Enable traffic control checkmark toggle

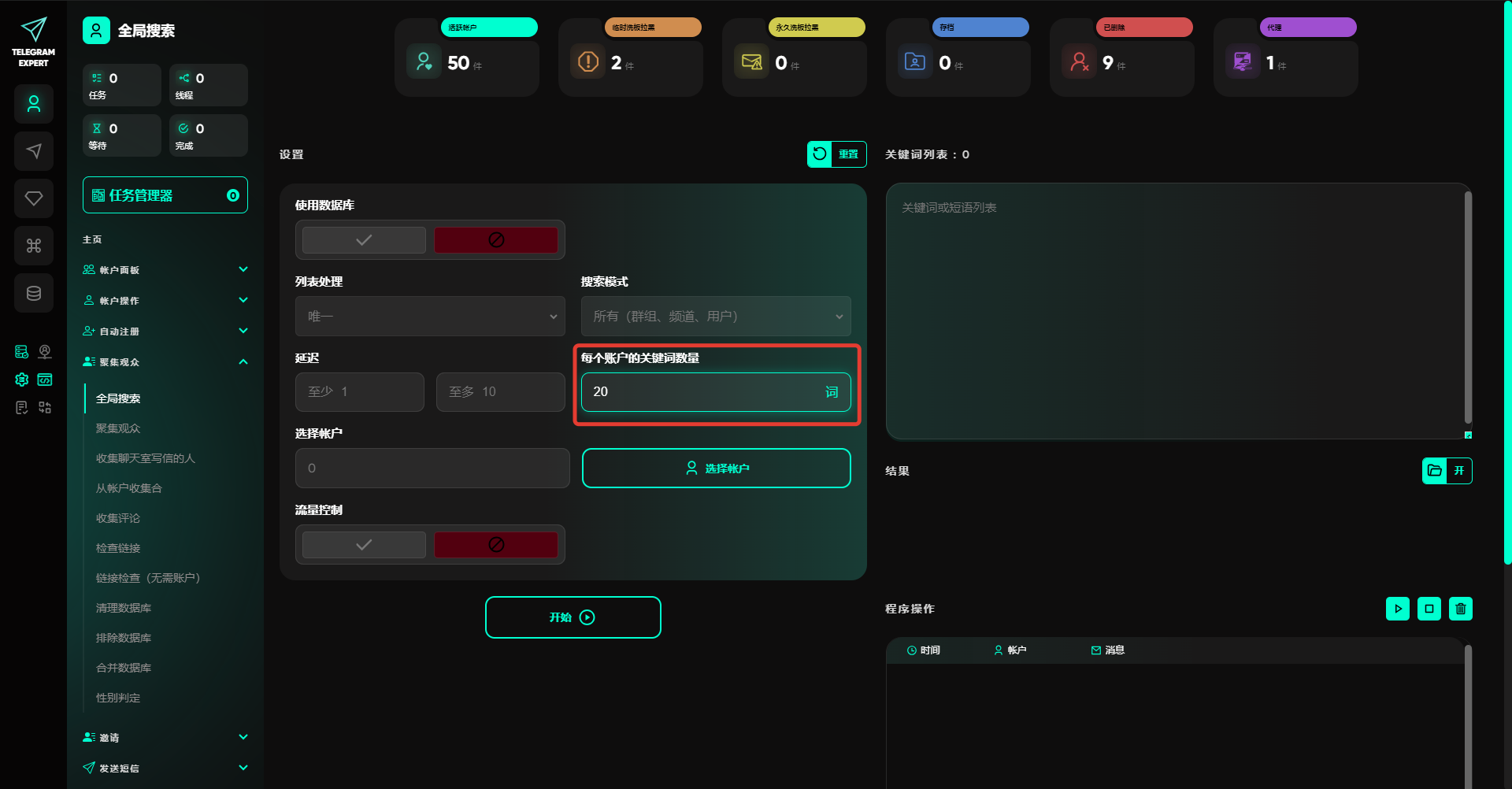coord(364,545)
